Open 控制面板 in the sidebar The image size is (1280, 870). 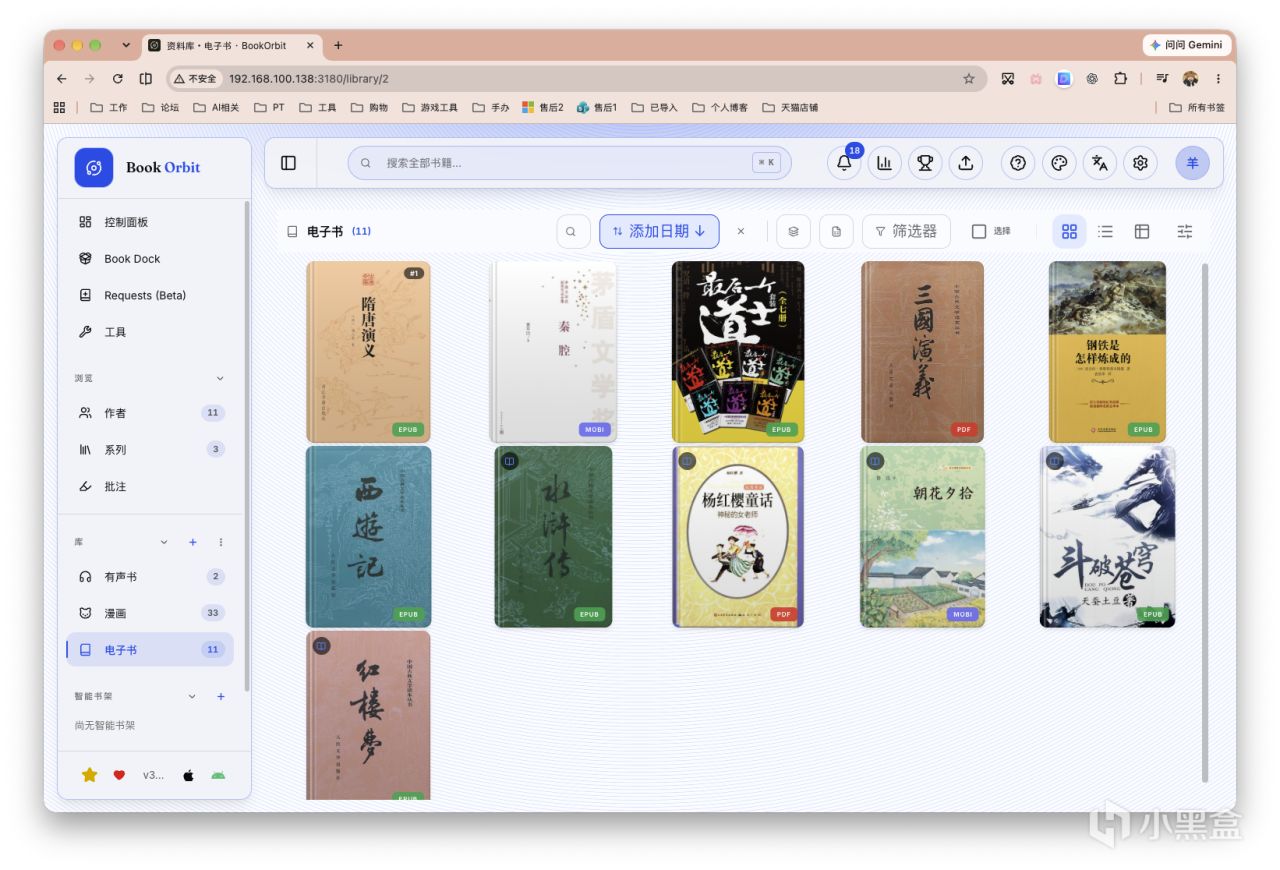pyautogui.click(x=150, y=222)
